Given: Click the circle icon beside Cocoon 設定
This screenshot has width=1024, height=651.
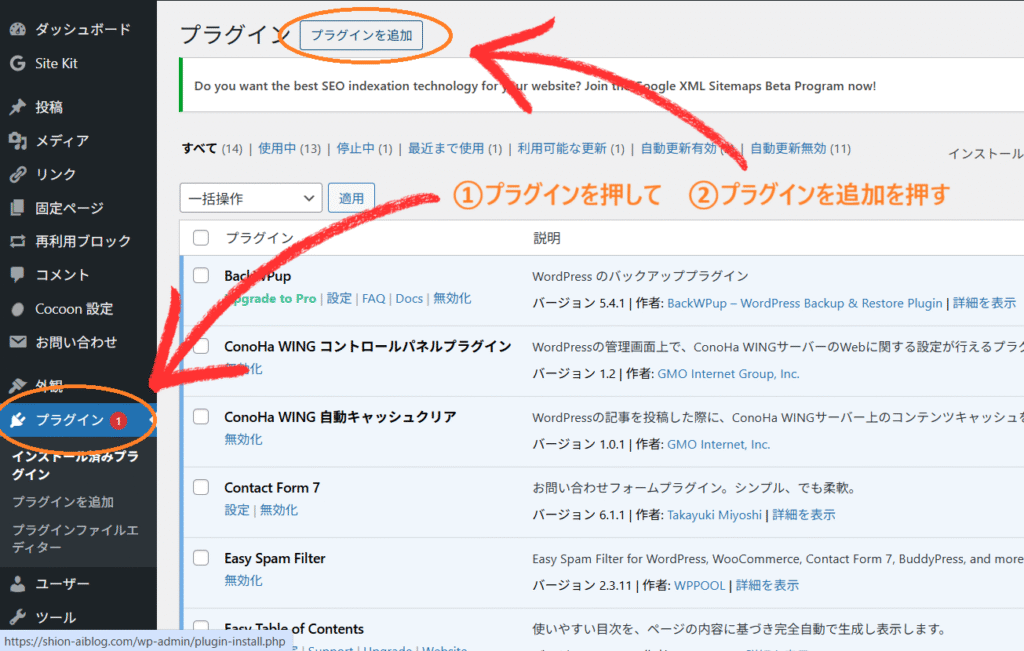Looking at the screenshot, I should point(18,309).
